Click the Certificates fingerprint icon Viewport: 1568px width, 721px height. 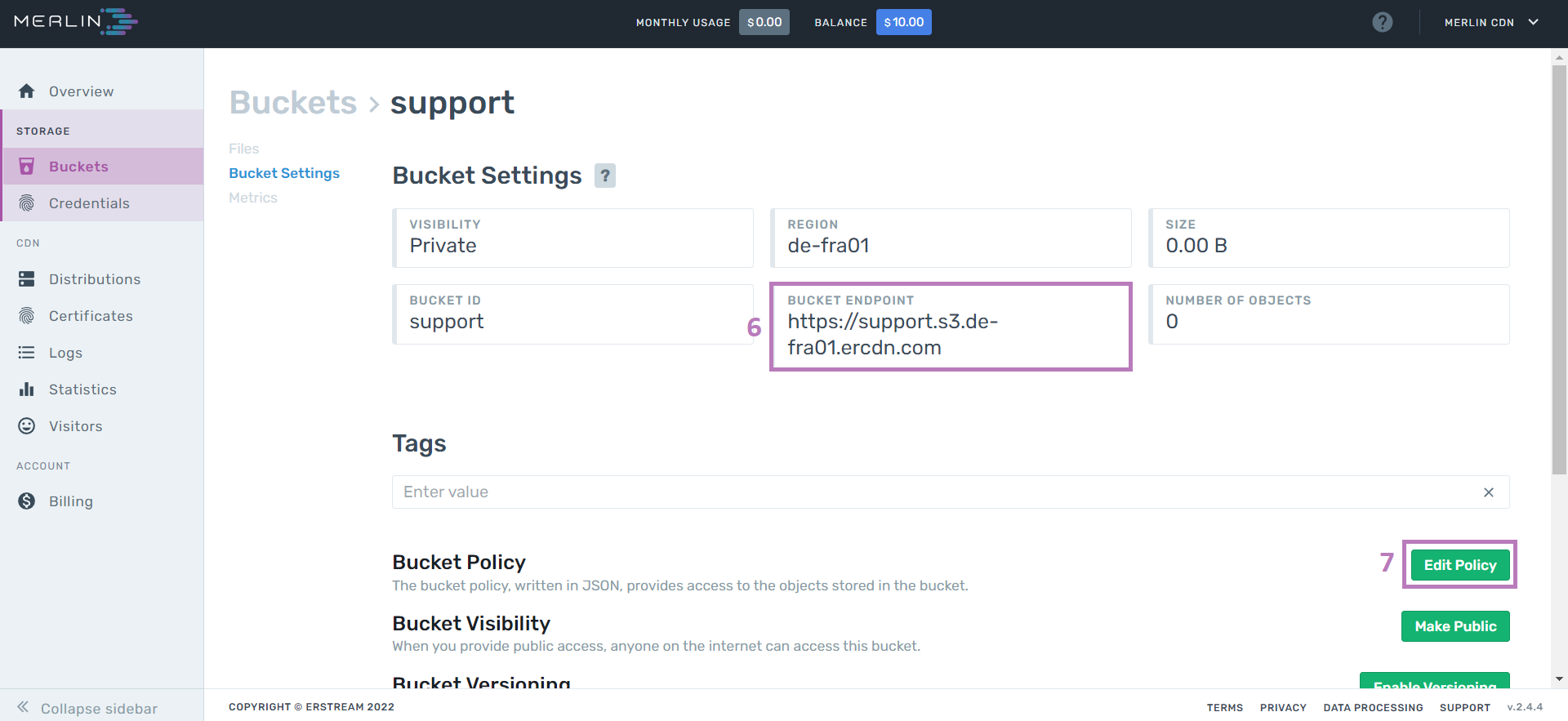coord(27,316)
